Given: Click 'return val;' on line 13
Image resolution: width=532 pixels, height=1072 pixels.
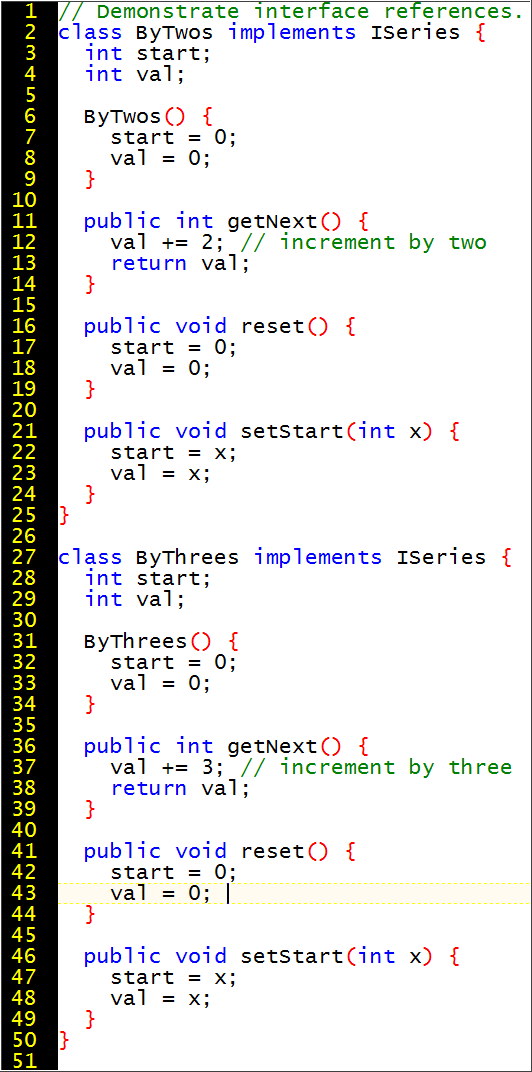Looking at the screenshot, I should (181, 263).
